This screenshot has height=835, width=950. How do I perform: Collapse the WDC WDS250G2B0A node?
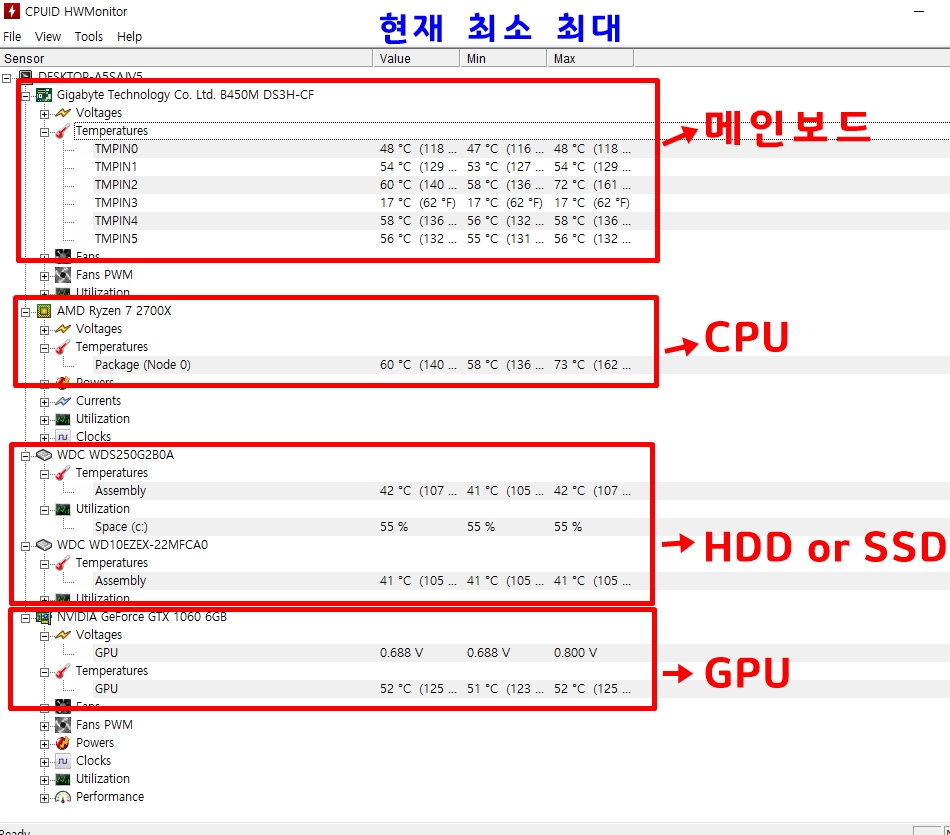pos(25,456)
